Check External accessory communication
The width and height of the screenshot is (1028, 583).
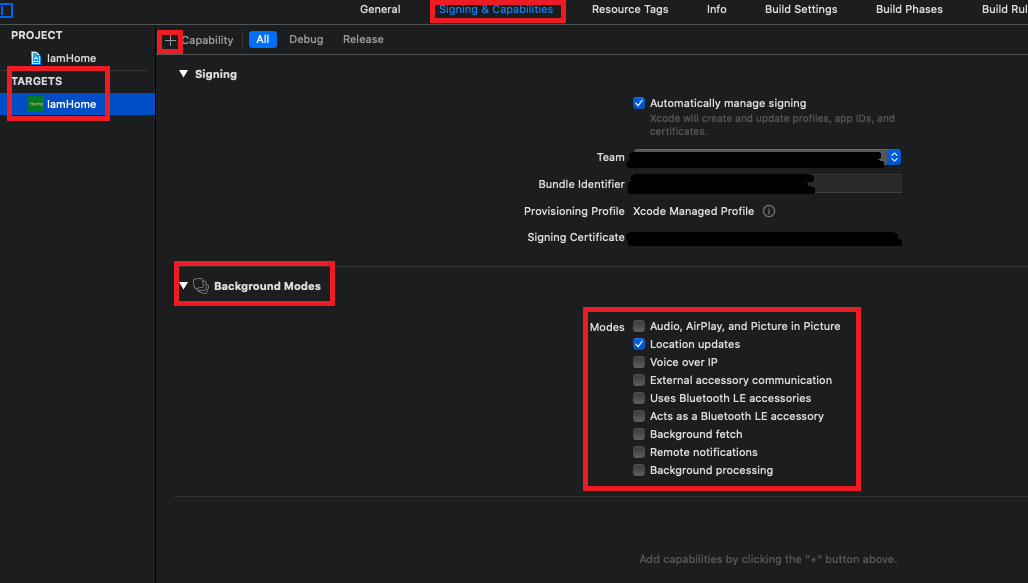(x=639, y=380)
